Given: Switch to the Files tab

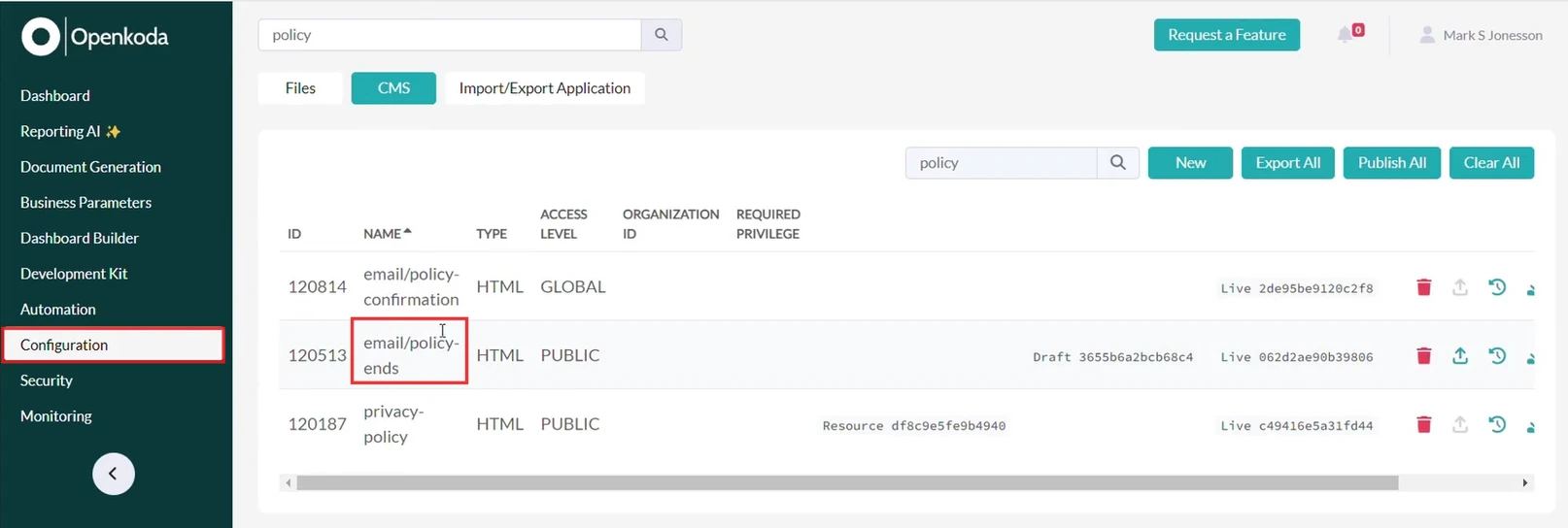Looking at the screenshot, I should [x=300, y=88].
